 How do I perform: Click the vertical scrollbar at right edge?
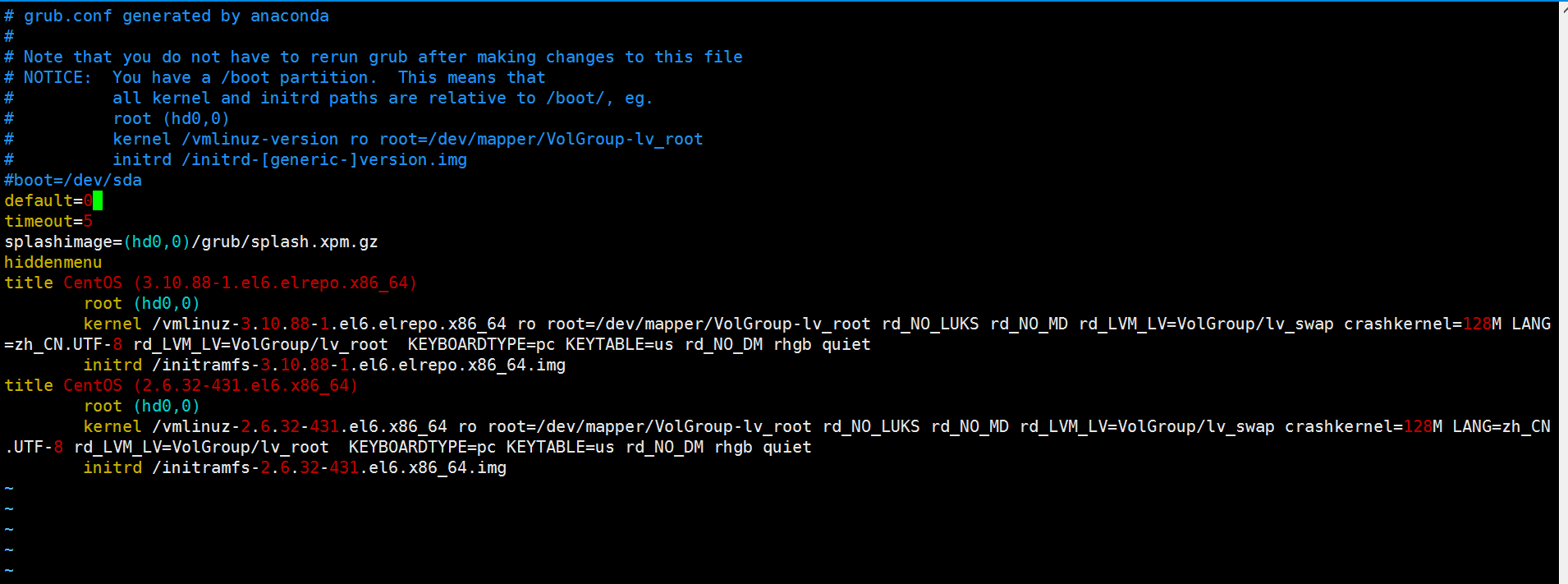pos(1563,292)
